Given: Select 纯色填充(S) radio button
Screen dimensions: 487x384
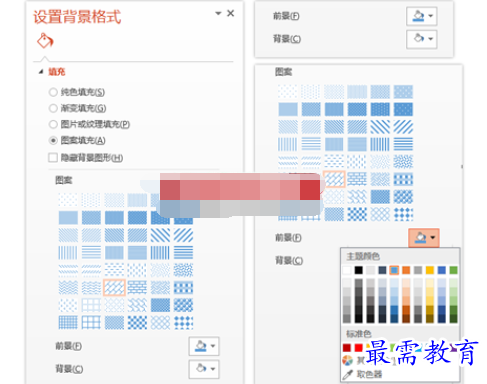Looking at the screenshot, I should [x=53, y=92].
